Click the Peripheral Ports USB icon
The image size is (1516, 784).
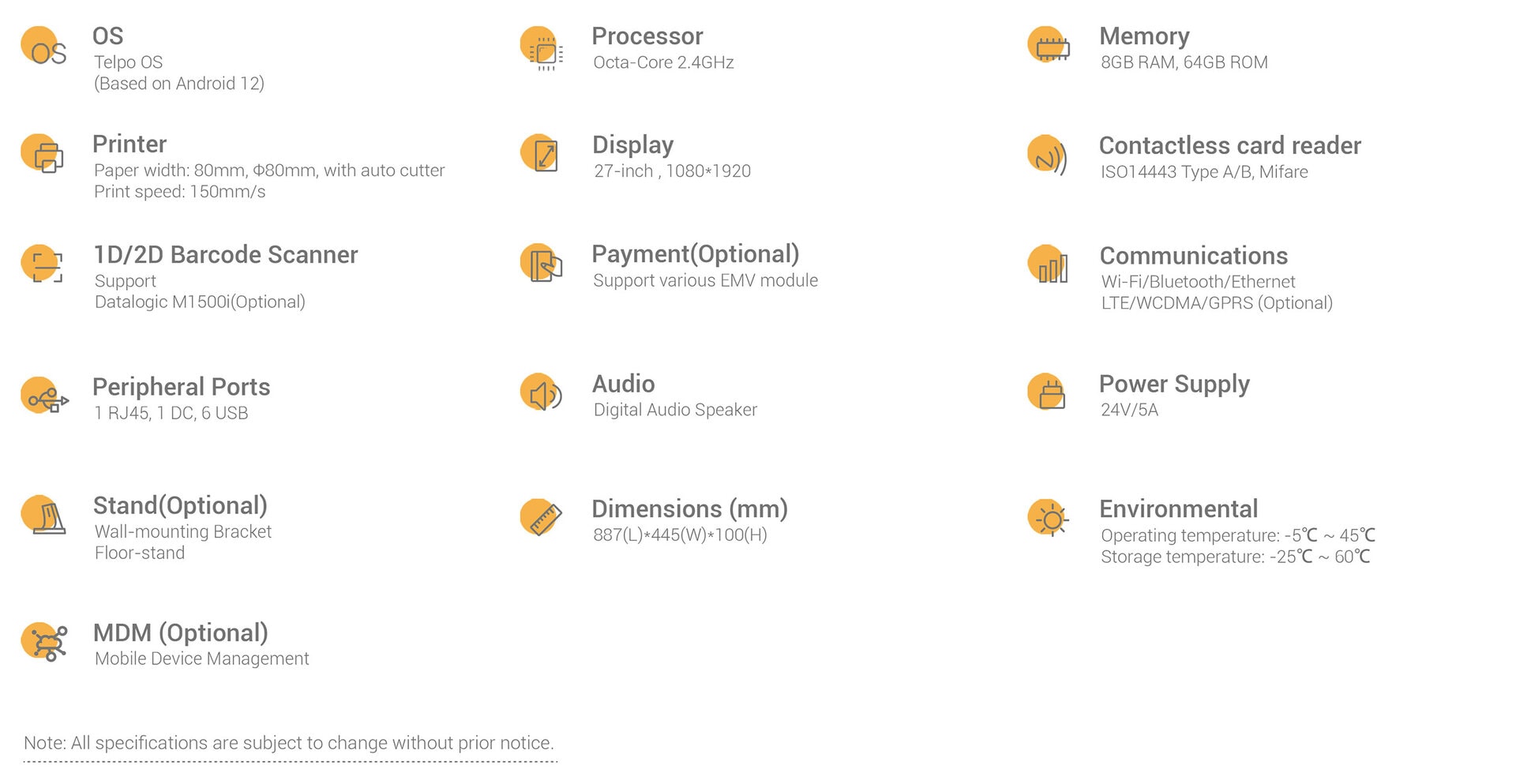coord(44,396)
